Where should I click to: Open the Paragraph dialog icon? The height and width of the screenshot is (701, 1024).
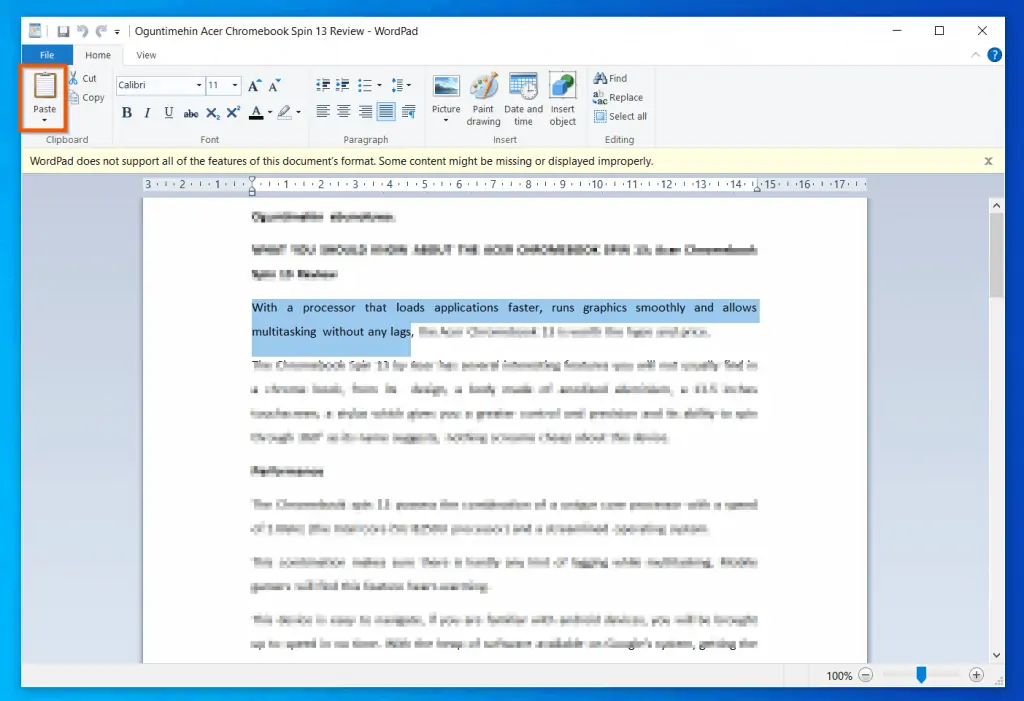click(409, 112)
